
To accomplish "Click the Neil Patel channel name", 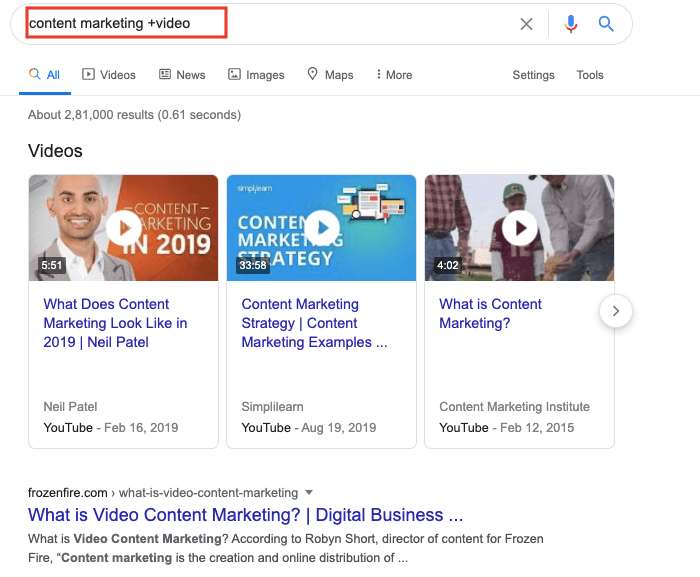I will (x=70, y=406).
